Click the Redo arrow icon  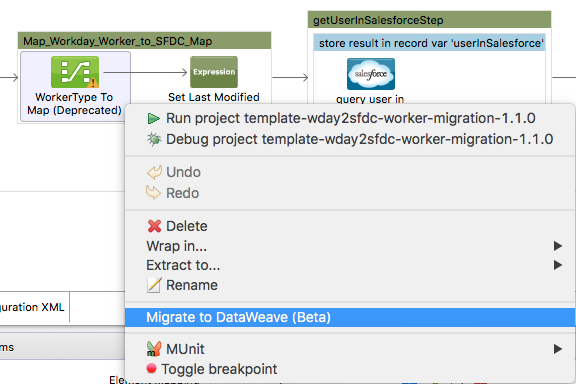153,193
